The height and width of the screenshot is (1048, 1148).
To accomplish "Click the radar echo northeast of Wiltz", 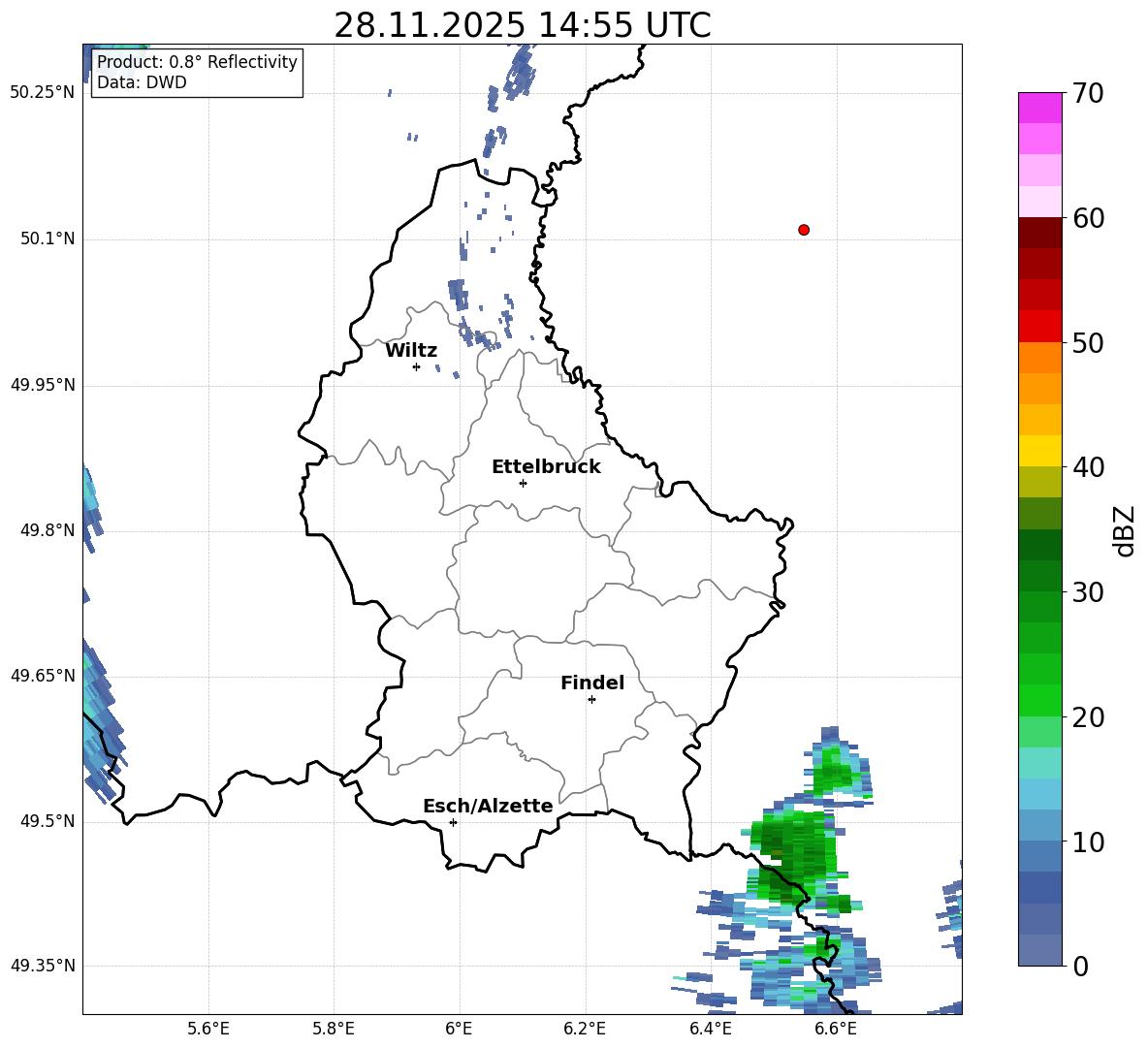I will (458, 294).
